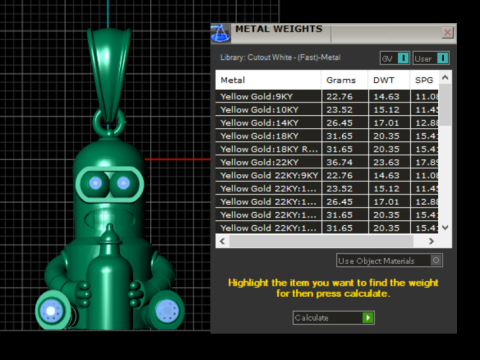Screen dimensions: 480x360
Task: Close the Metal Weights panel
Action: pyautogui.click(x=447, y=33)
